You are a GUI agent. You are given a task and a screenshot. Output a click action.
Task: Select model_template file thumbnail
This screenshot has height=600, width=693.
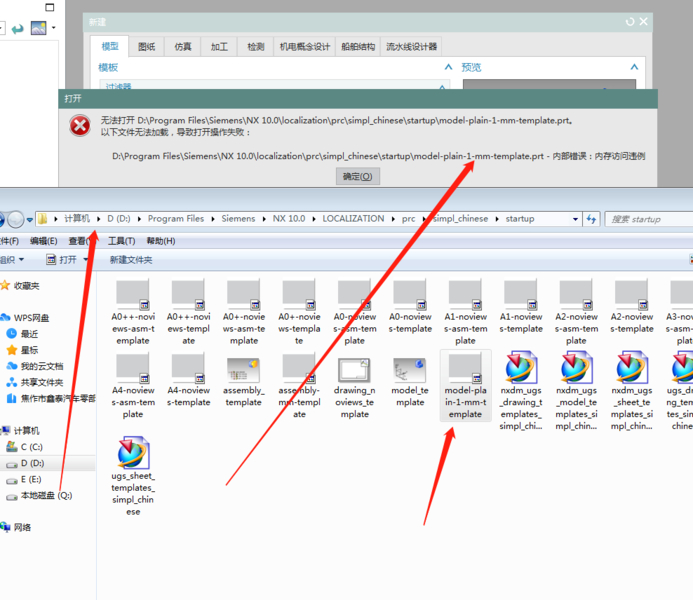click(x=410, y=369)
